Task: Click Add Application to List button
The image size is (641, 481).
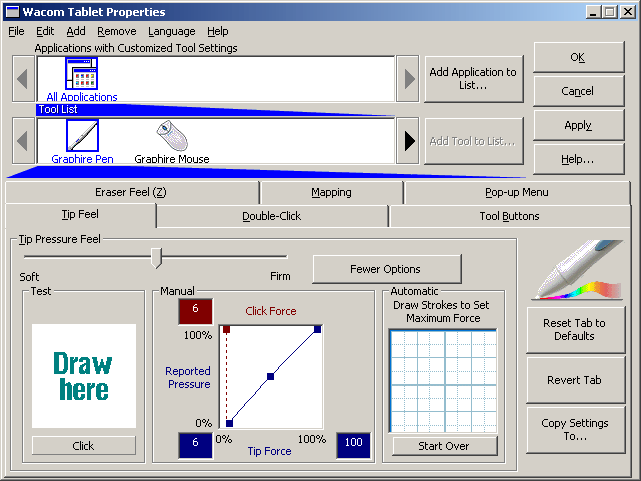Action: point(473,78)
